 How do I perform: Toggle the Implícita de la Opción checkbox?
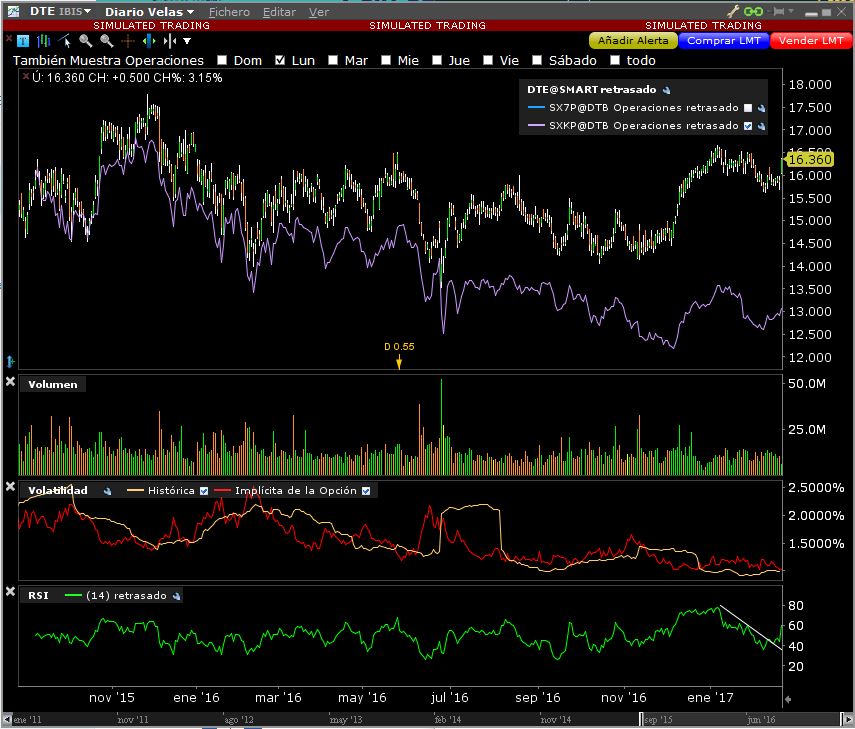pos(366,491)
